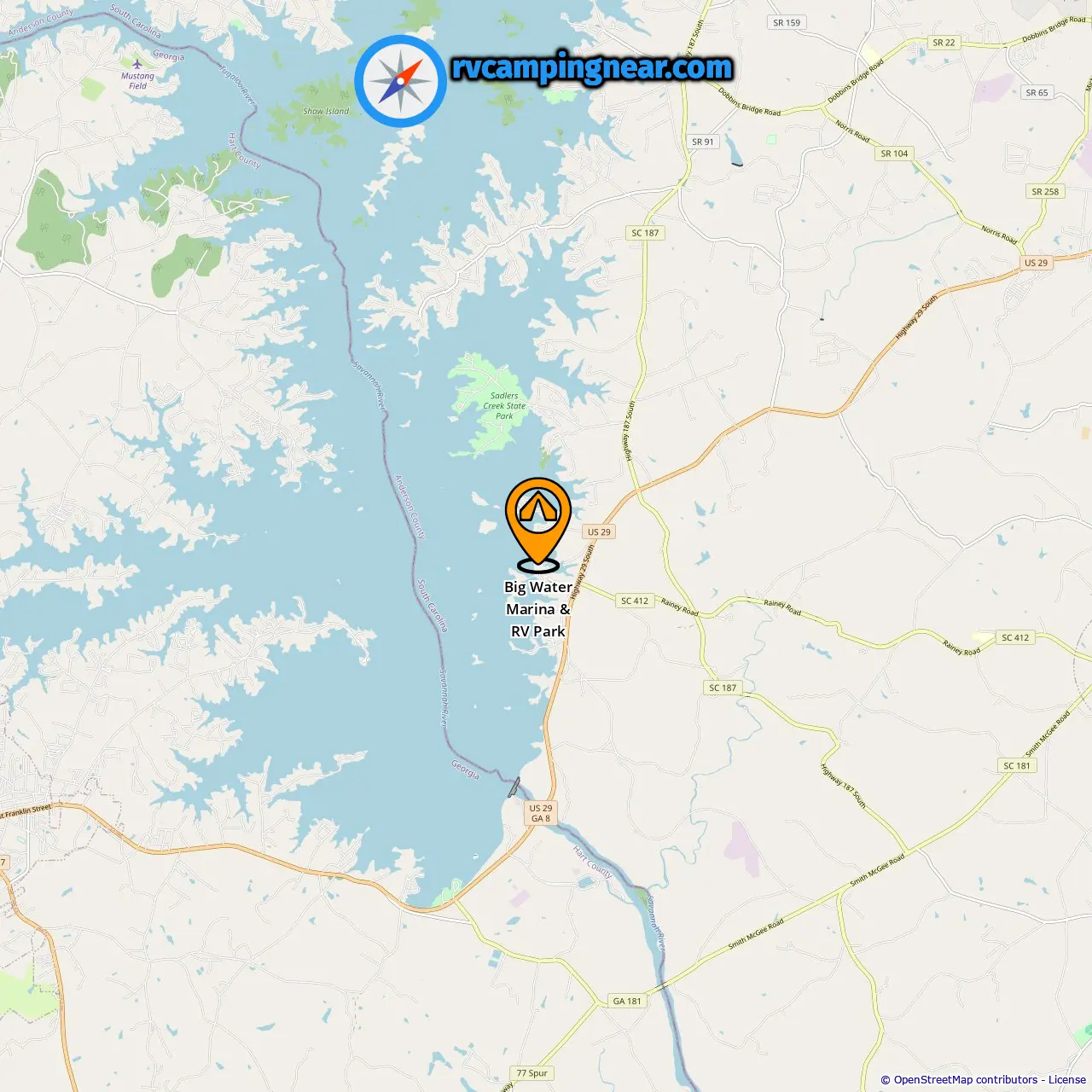Select the SC 412 shield near Rainey Road
The width and height of the screenshot is (1092, 1092).
coord(634,601)
